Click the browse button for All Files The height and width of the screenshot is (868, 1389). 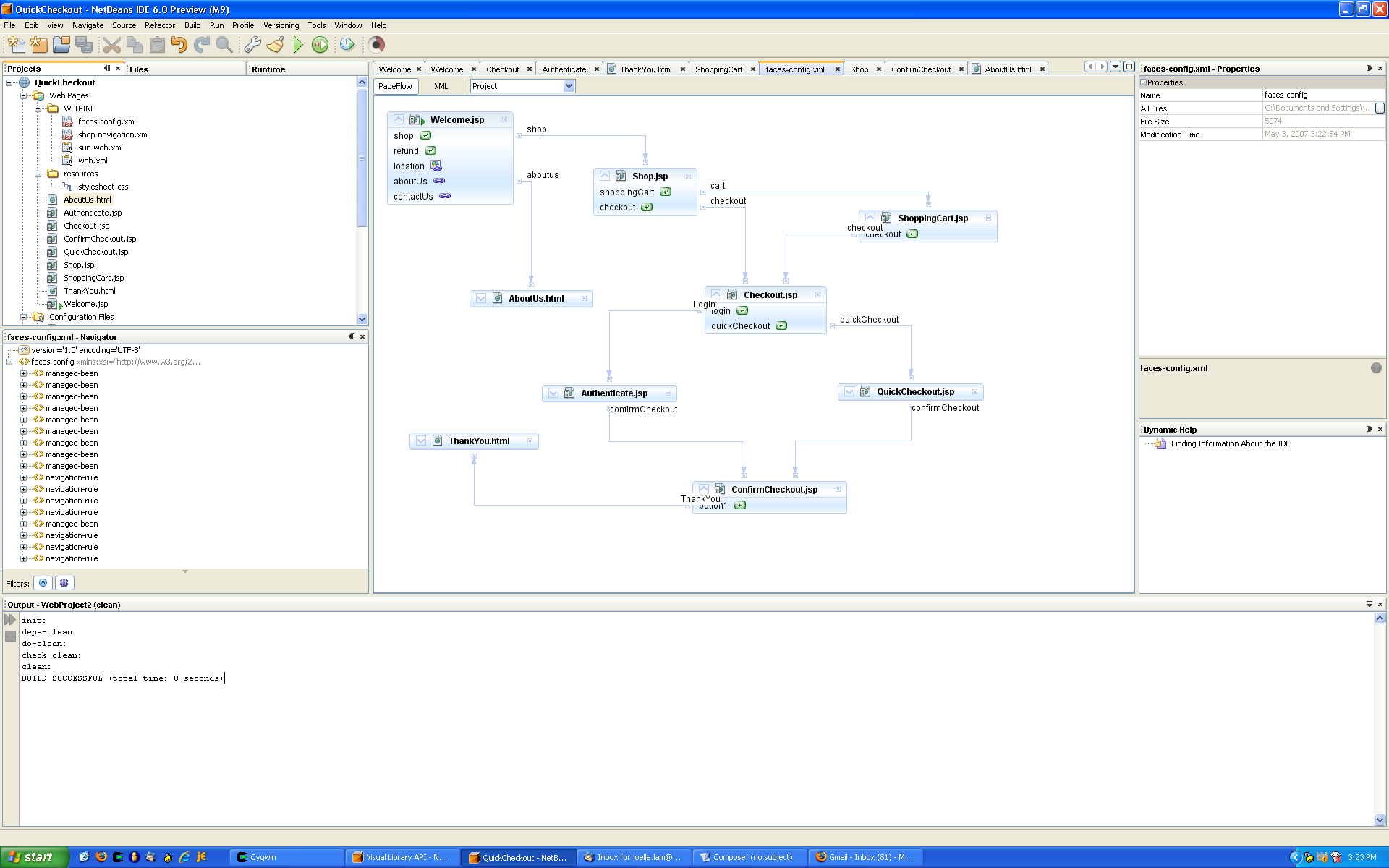[1380, 109]
